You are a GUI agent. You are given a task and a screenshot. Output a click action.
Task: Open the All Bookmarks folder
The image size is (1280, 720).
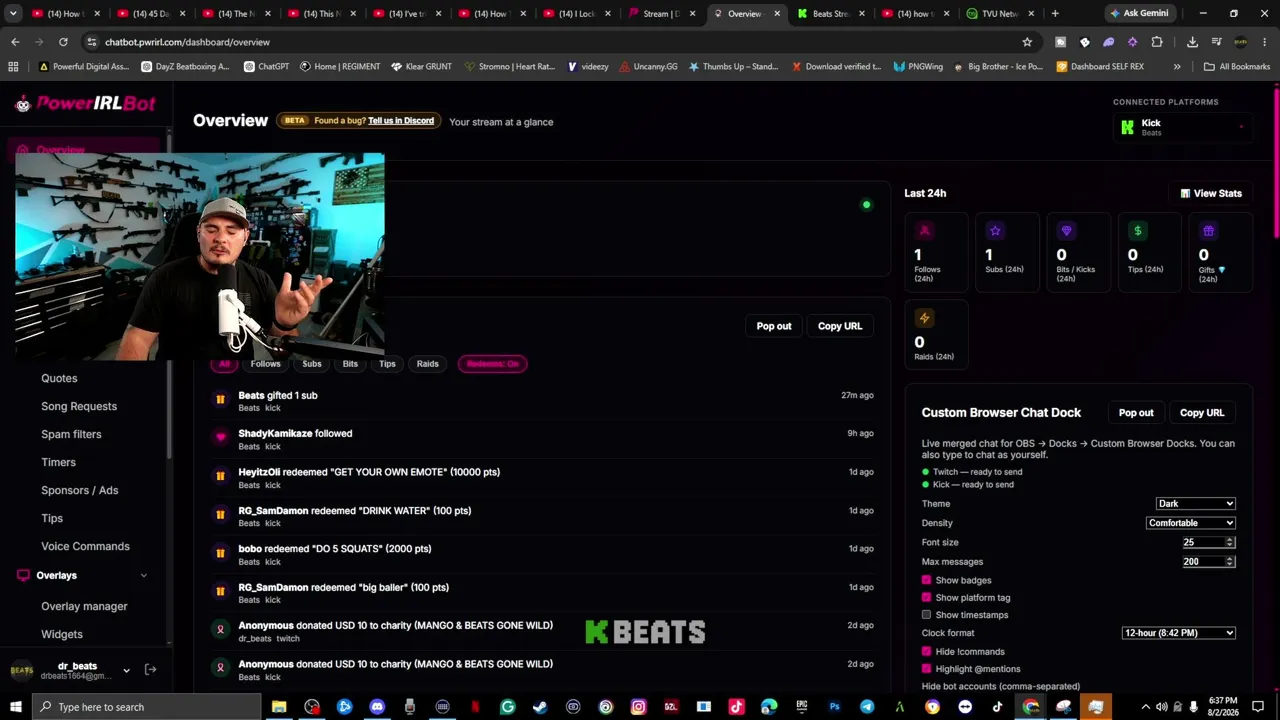pyautogui.click(x=1237, y=67)
